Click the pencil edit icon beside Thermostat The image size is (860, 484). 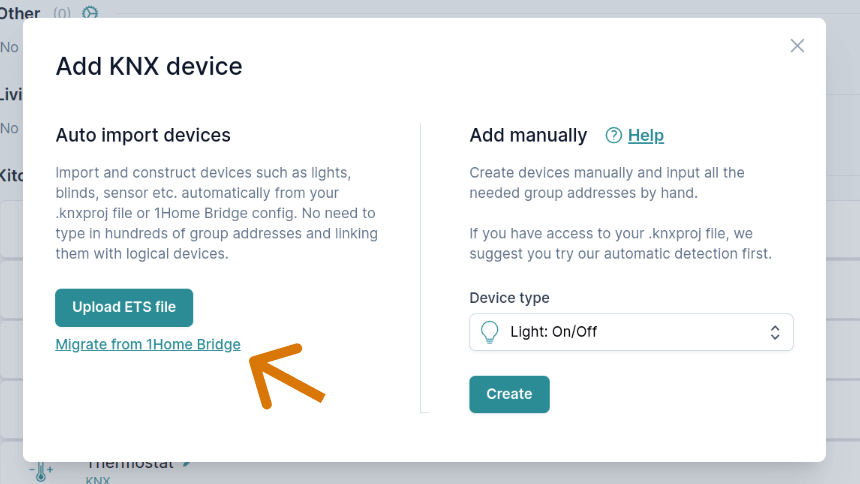(x=186, y=464)
